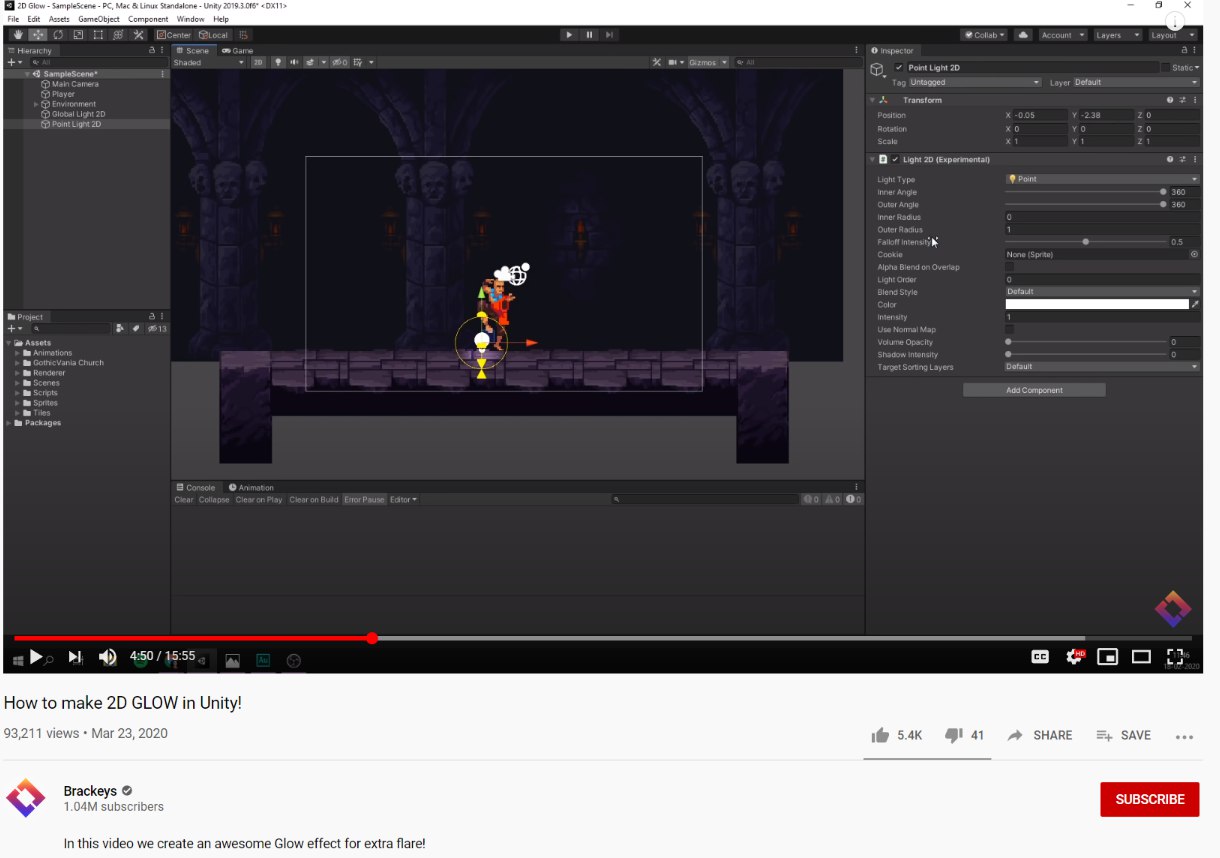
Task: Open the Tag Untagged dropdown
Action: click(975, 82)
